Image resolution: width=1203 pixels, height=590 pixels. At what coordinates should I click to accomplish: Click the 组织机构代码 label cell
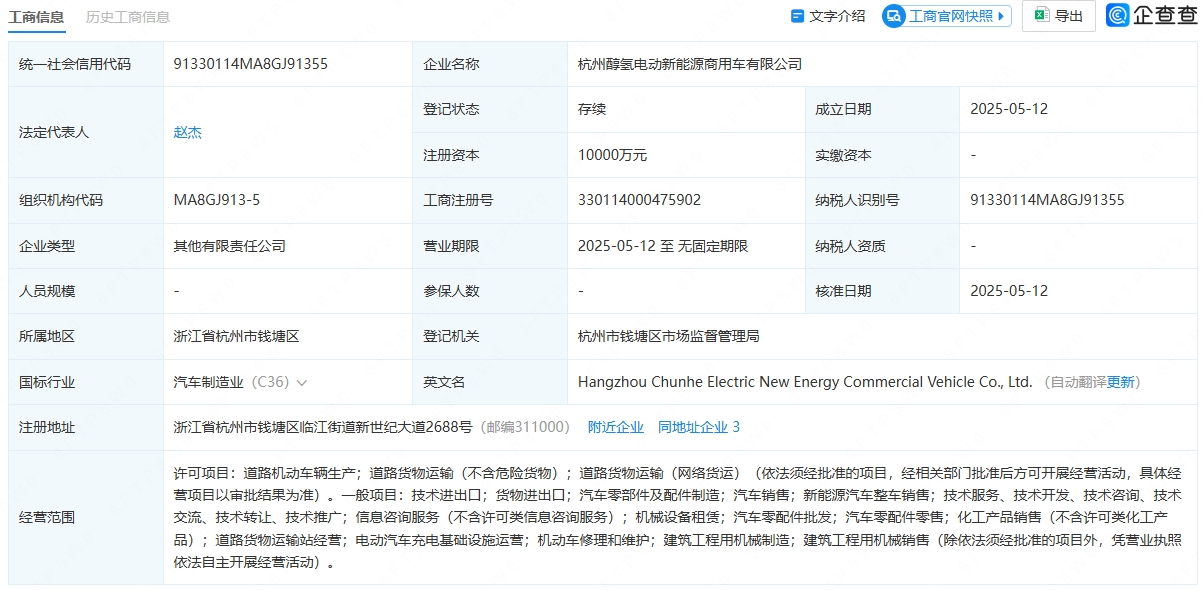pos(86,200)
